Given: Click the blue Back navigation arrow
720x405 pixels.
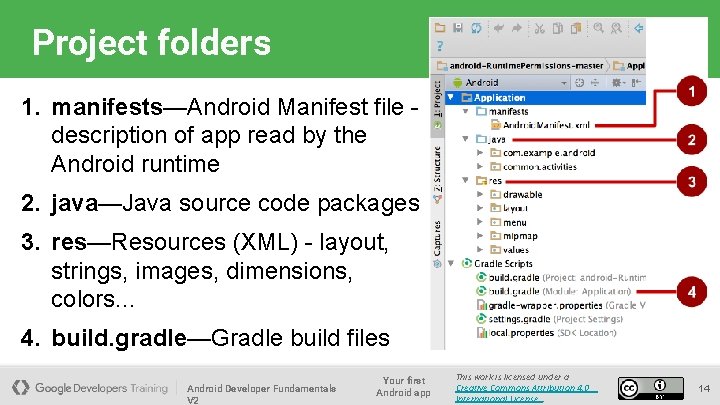Looking at the screenshot, I should [638, 28].
